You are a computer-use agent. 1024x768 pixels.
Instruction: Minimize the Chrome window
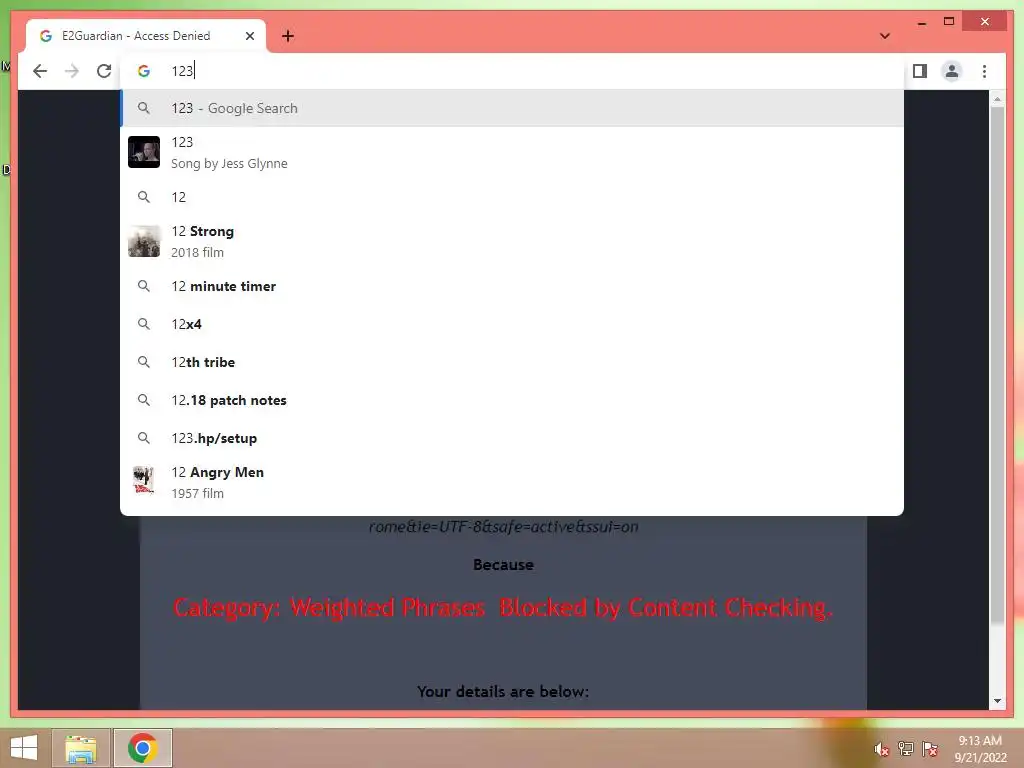pos(921,22)
